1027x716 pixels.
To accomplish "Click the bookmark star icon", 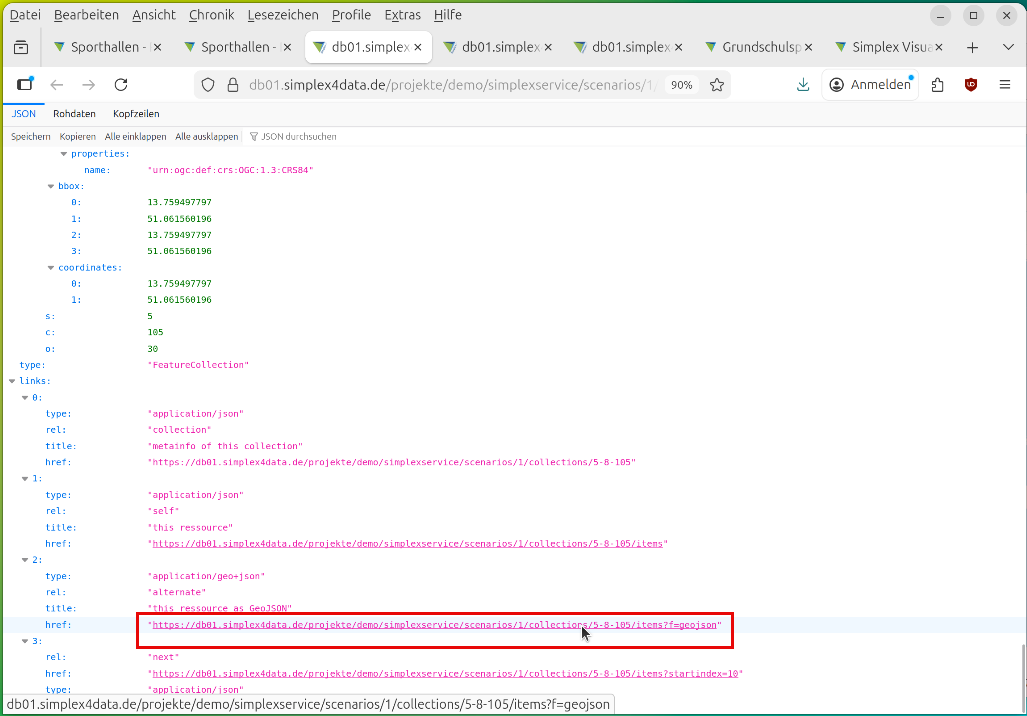I will [717, 85].
